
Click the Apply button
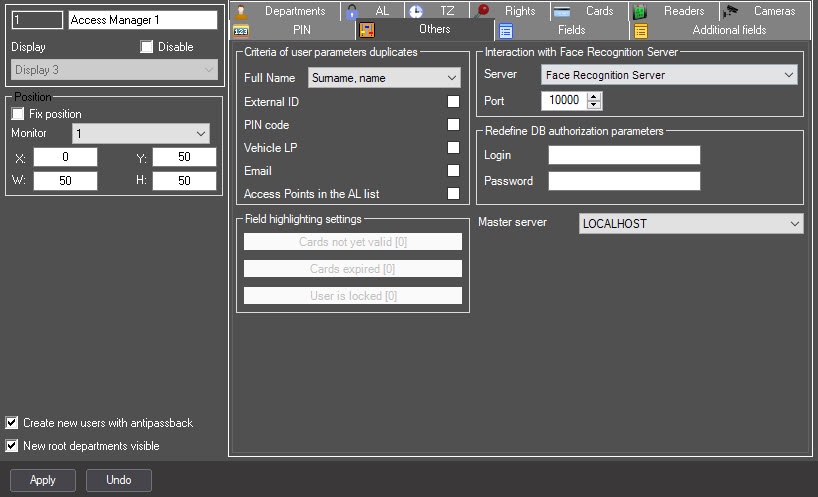(43, 480)
